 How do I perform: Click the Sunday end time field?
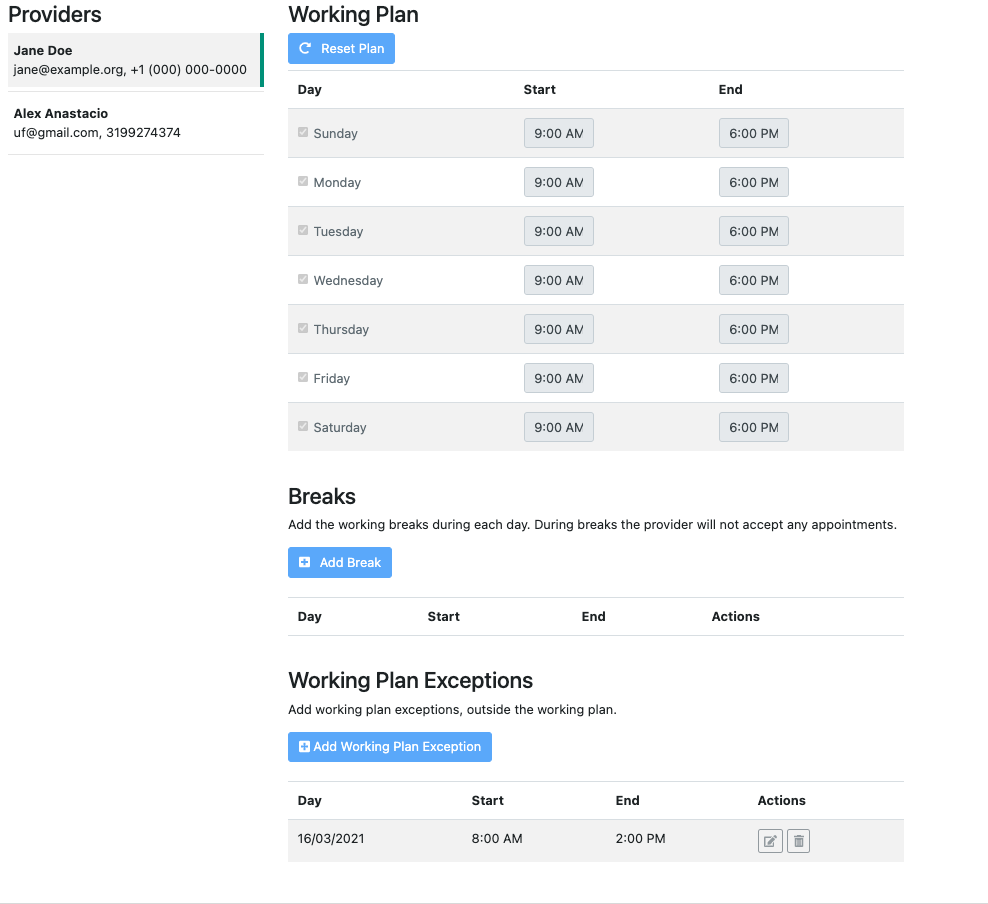pos(754,133)
